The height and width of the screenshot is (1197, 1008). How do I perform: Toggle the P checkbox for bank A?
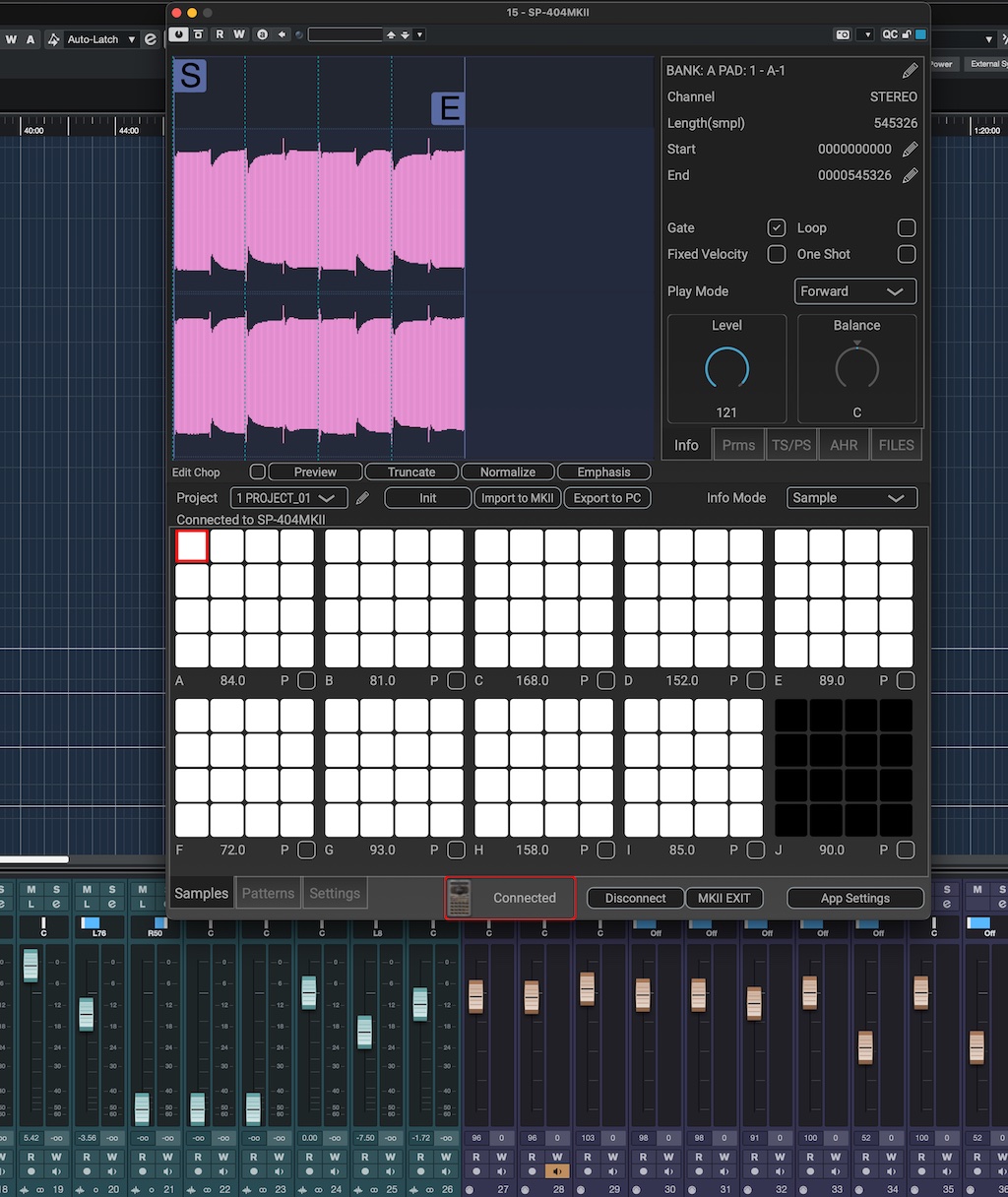tap(307, 680)
